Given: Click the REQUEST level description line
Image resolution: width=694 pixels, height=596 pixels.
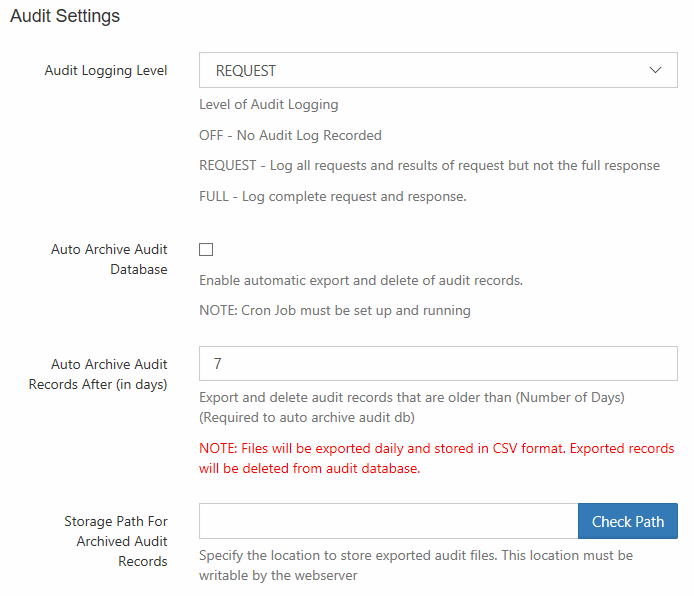Looking at the screenshot, I should [x=429, y=165].
